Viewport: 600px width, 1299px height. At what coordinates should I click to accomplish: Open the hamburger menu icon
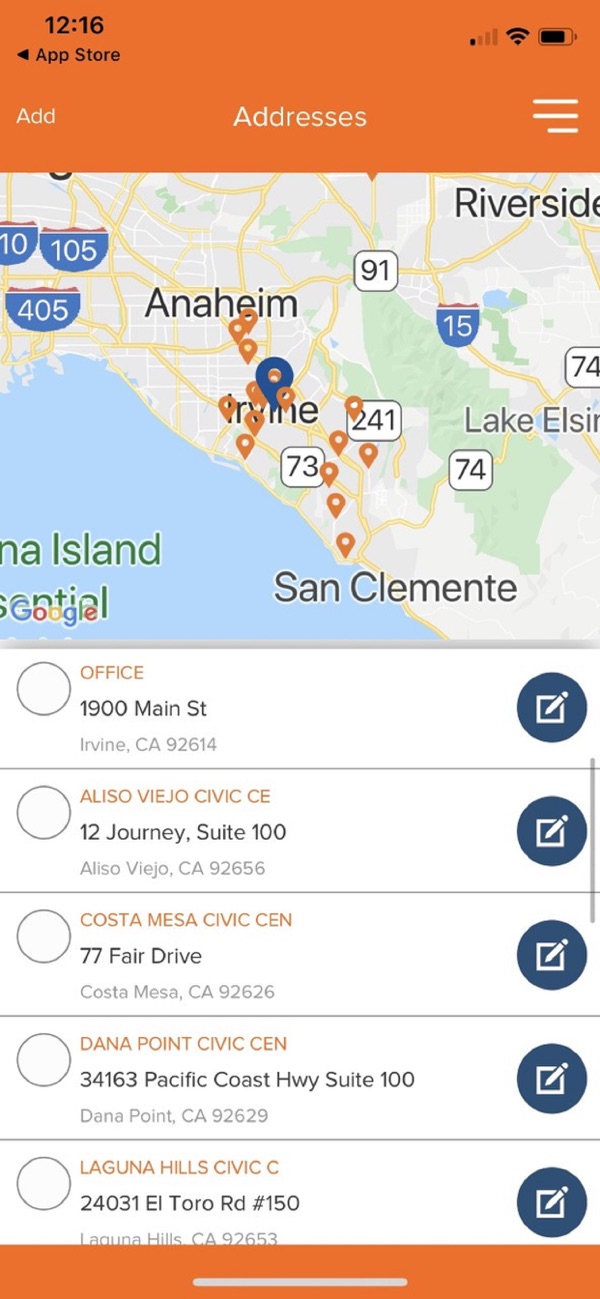click(555, 116)
